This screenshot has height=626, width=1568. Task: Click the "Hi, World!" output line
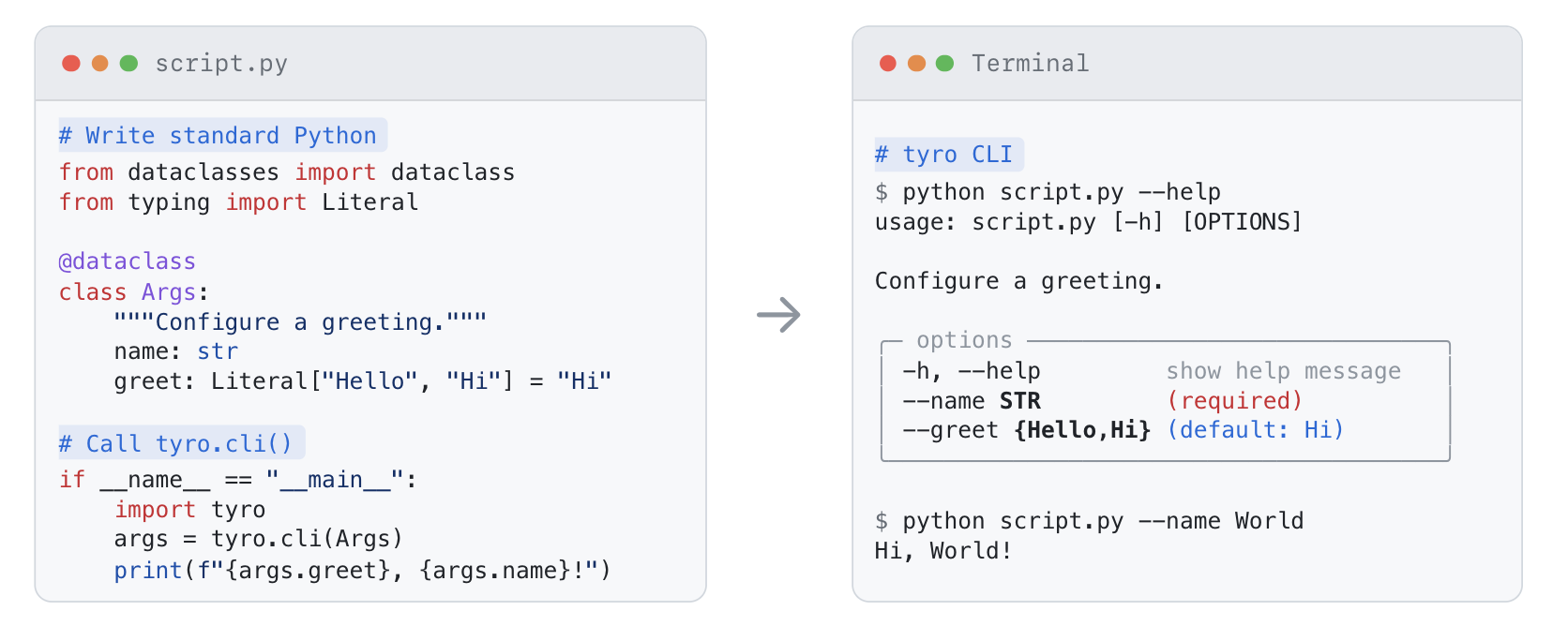(943, 551)
